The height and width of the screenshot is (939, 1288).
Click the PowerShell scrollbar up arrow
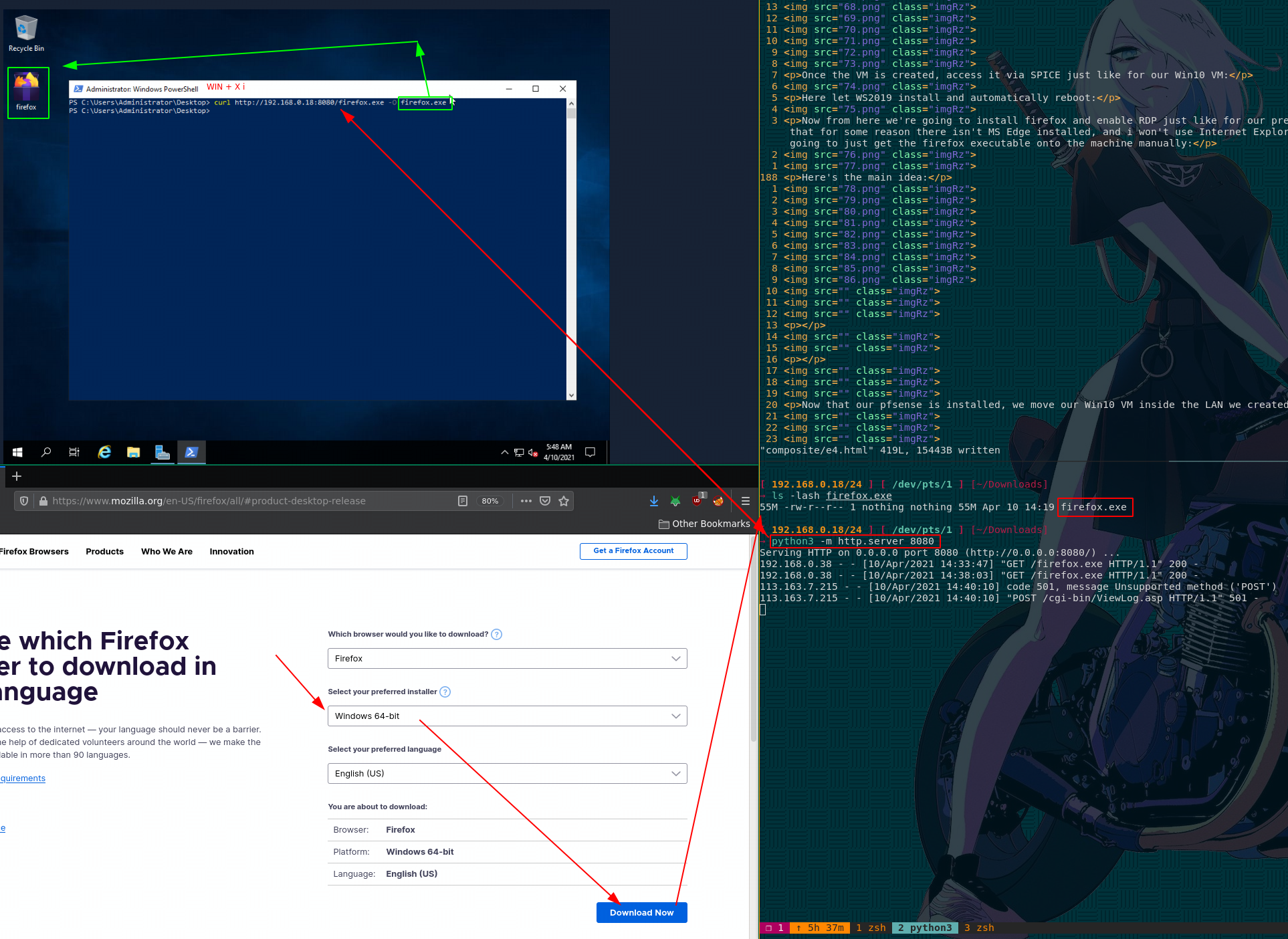point(571,104)
